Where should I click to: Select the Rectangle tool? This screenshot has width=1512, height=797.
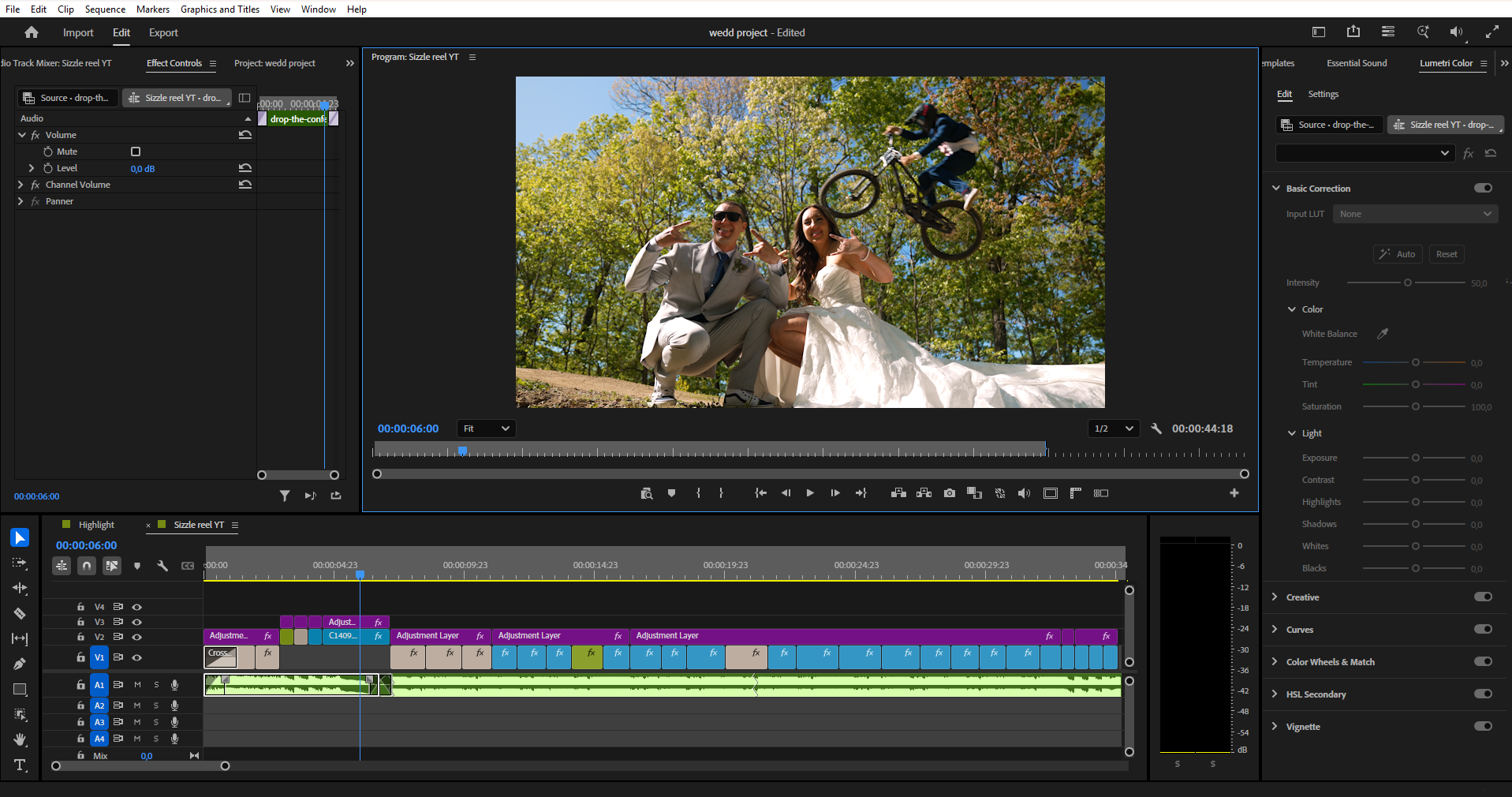pos(20,689)
